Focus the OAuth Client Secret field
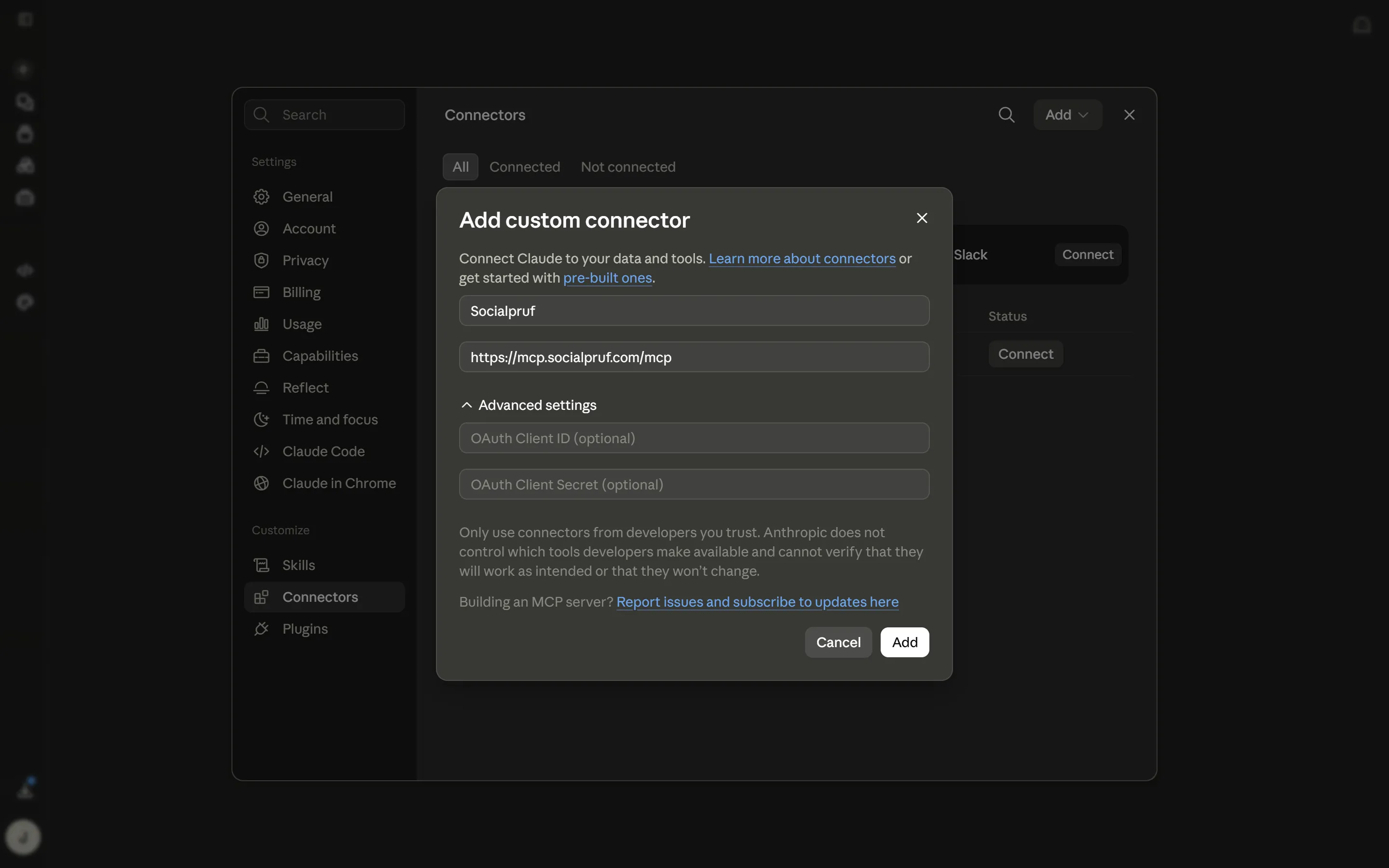Screen dimensions: 1389x868 click(x=694, y=485)
